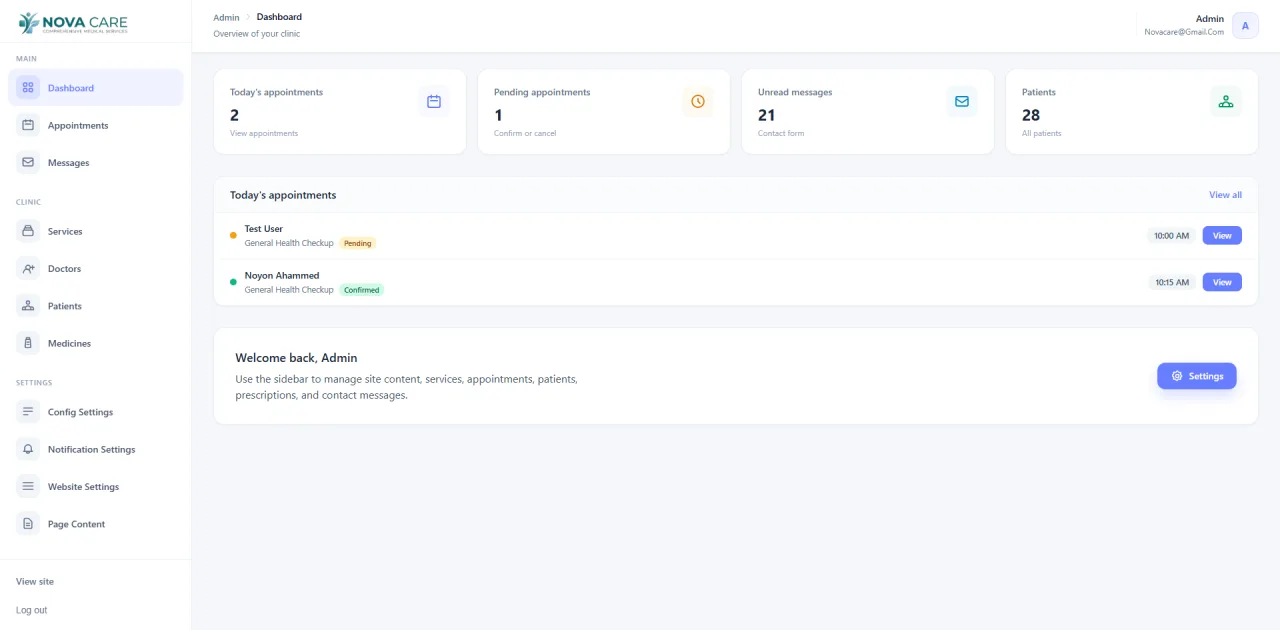Click the Appointments calendar icon in sidebar
The image size is (1280, 630).
point(28,125)
